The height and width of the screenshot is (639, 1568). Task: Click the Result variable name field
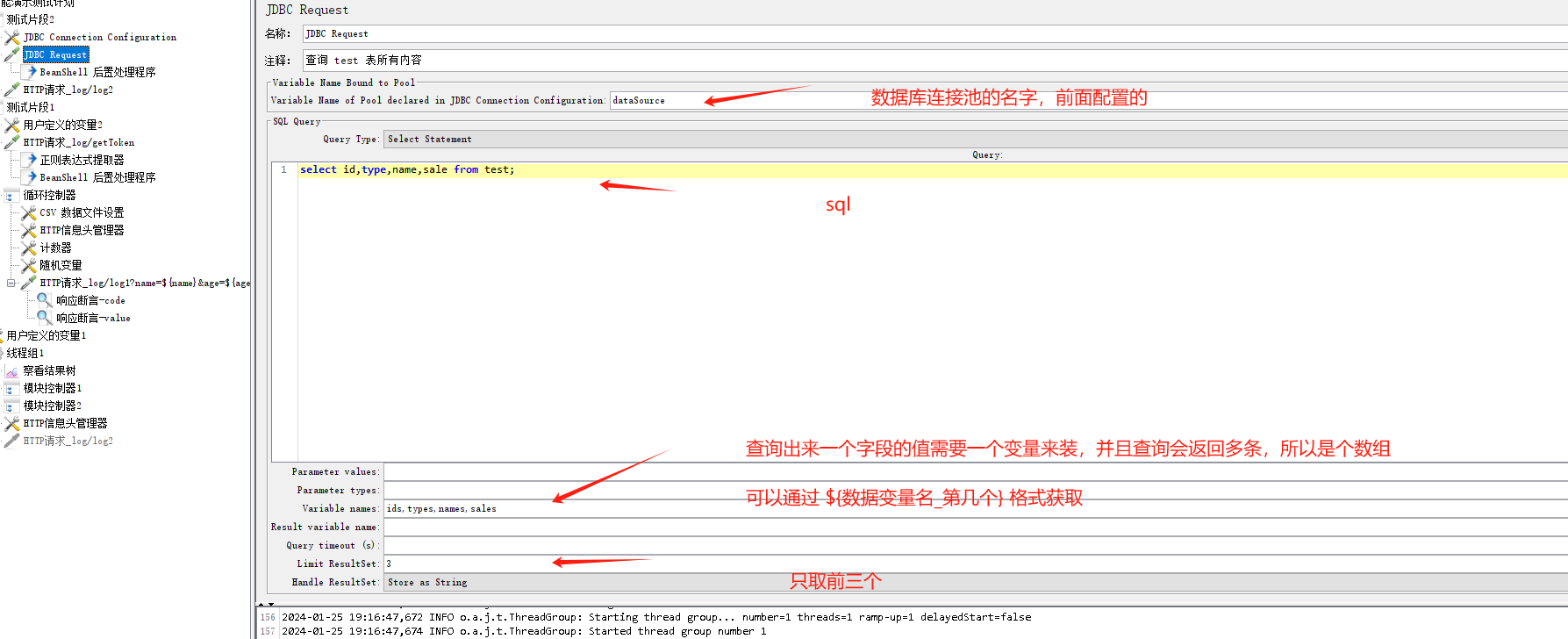[x=975, y=527]
